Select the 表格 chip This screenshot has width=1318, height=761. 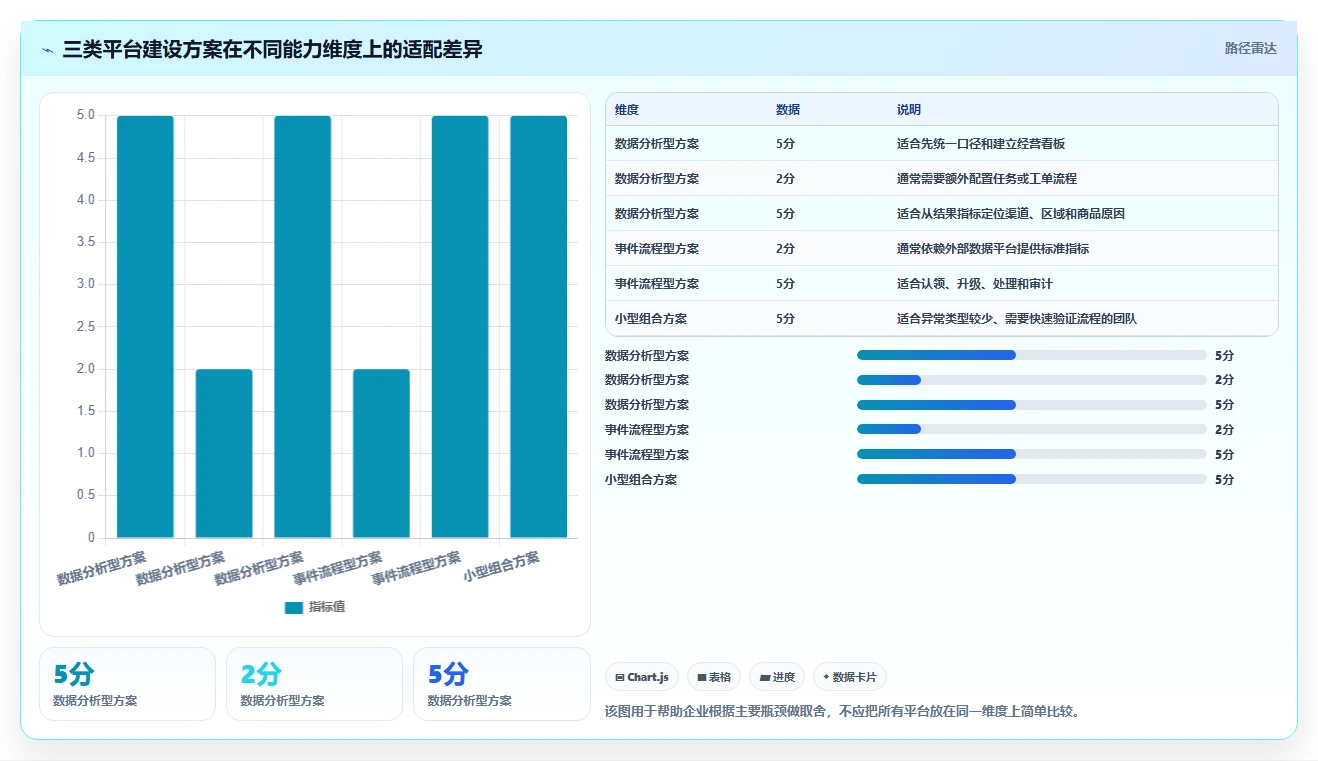click(715, 677)
